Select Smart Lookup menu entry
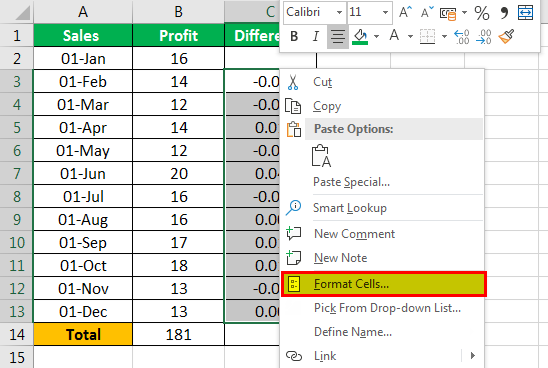Viewport: 548px width, 368px height. tap(382, 208)
